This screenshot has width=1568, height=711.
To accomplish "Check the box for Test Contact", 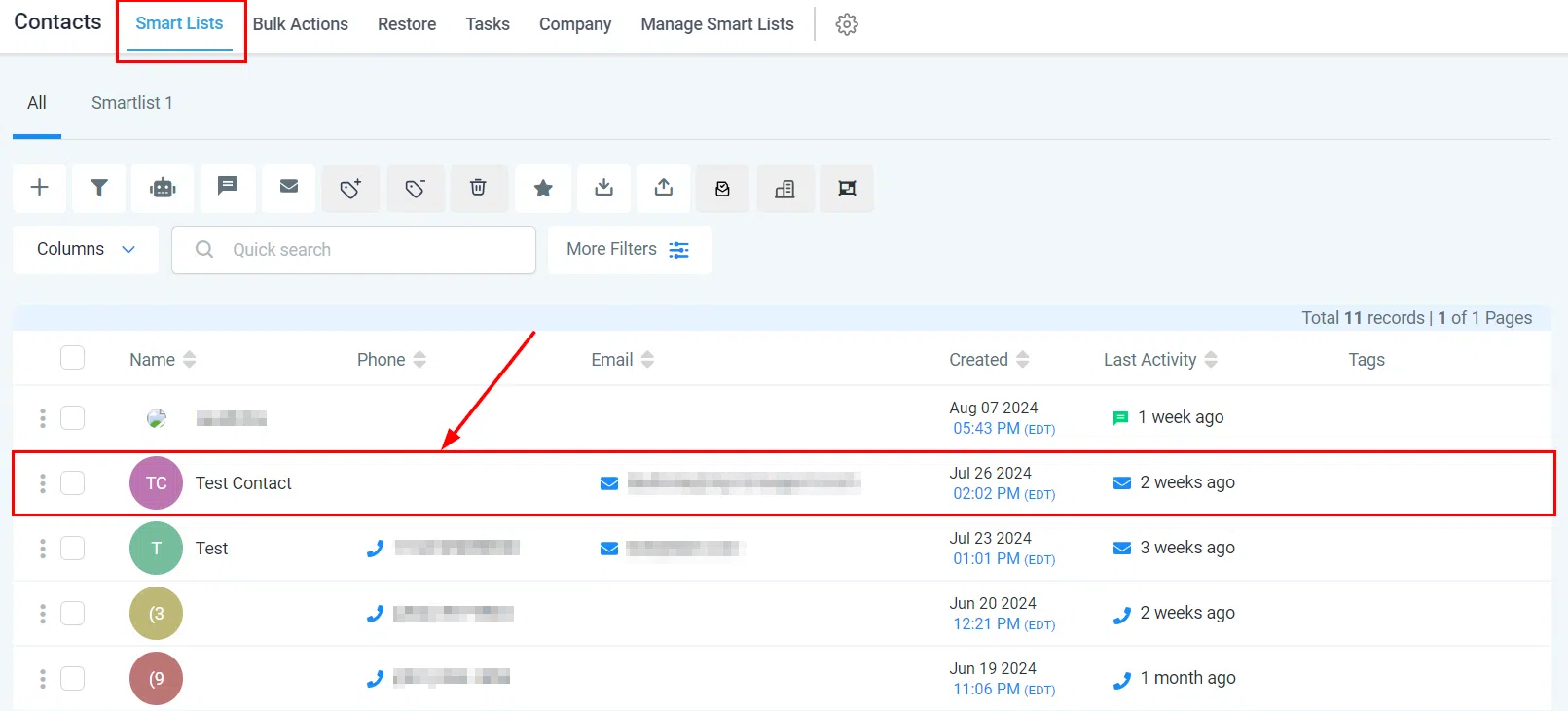I will click(72, 483).
